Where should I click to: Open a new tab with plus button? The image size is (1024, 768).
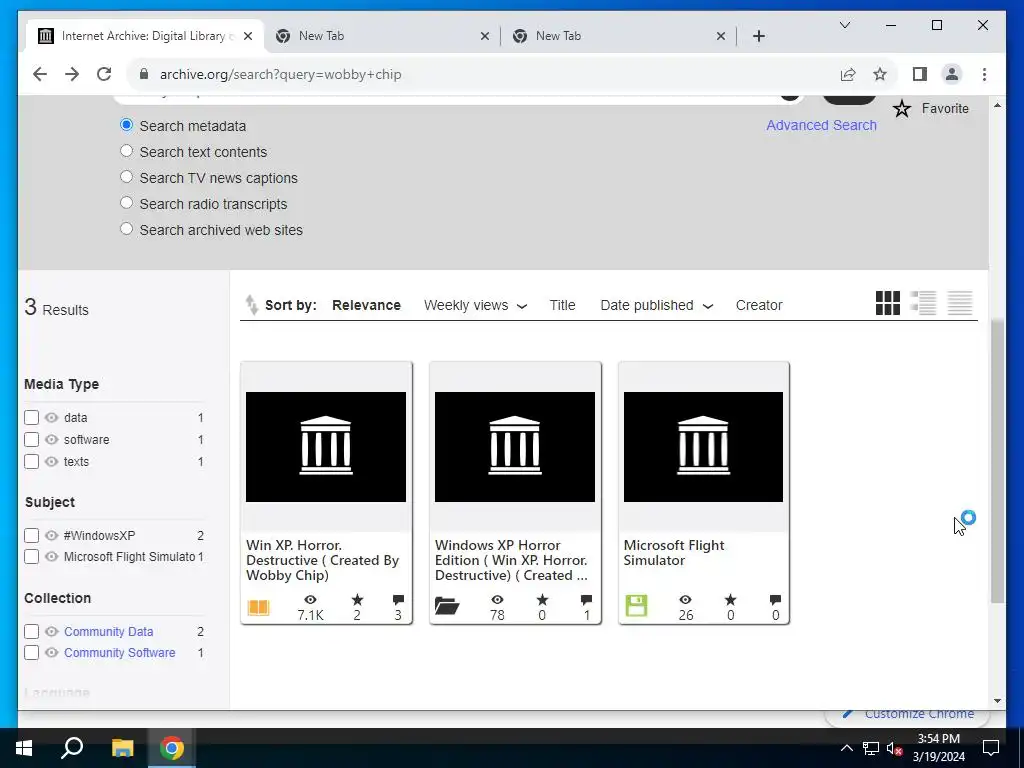[x=758, y=36]
